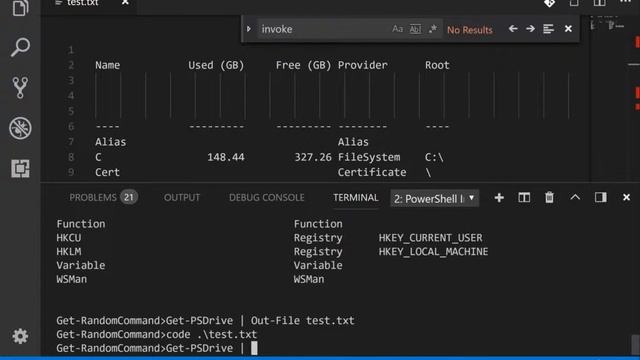
Task: Kill the terminal with trash icon
Action: (549, 198)
